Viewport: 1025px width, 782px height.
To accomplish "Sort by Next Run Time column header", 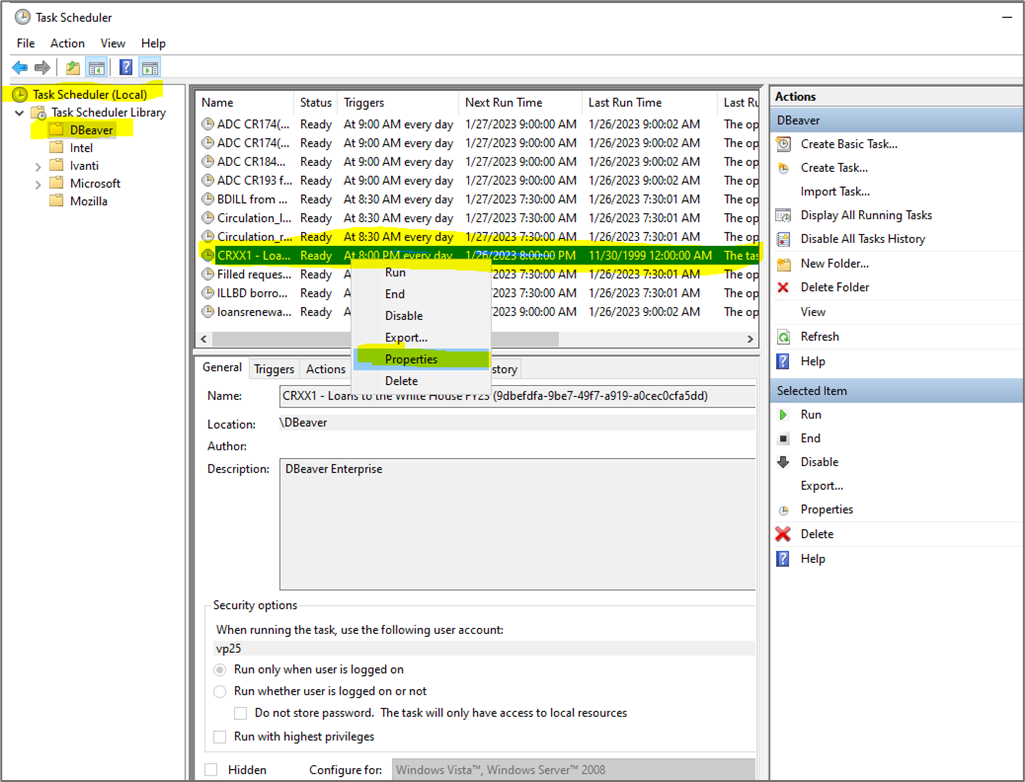I will (x=520, y=103).
